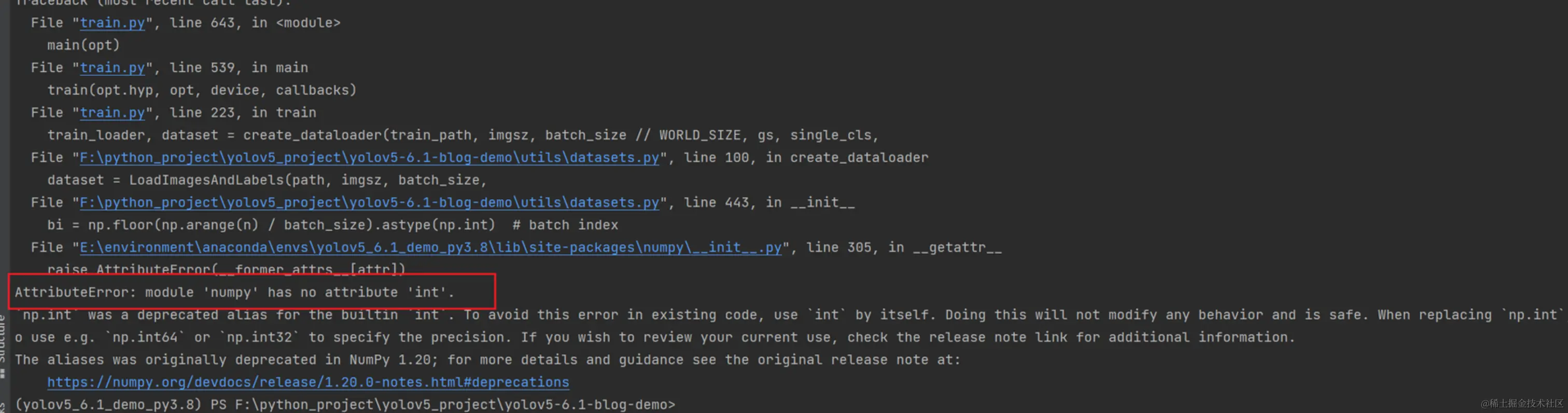Open train.py link at line 643

click(x=112, y=23)
